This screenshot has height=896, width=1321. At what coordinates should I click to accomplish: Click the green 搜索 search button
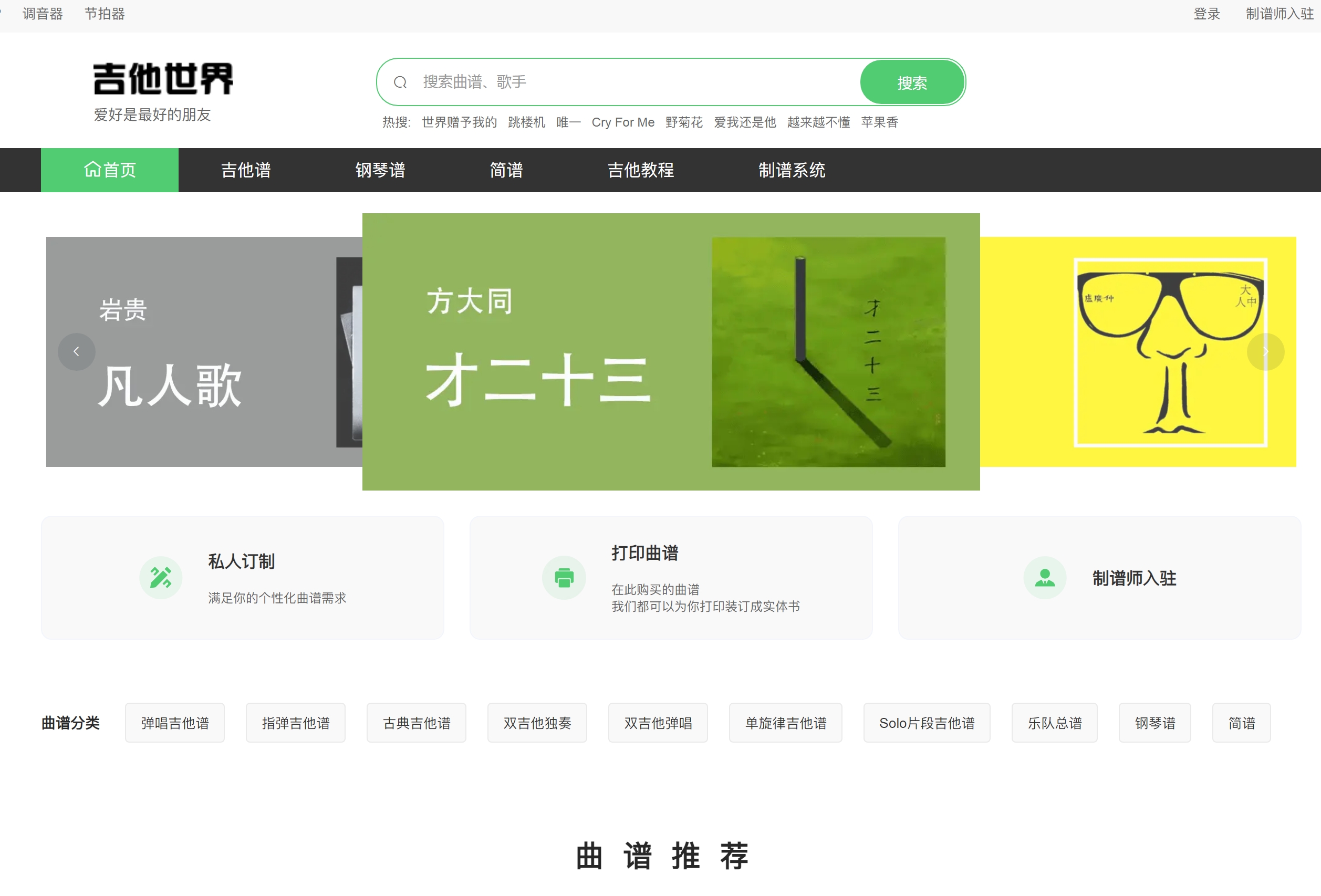click(911, 82)
